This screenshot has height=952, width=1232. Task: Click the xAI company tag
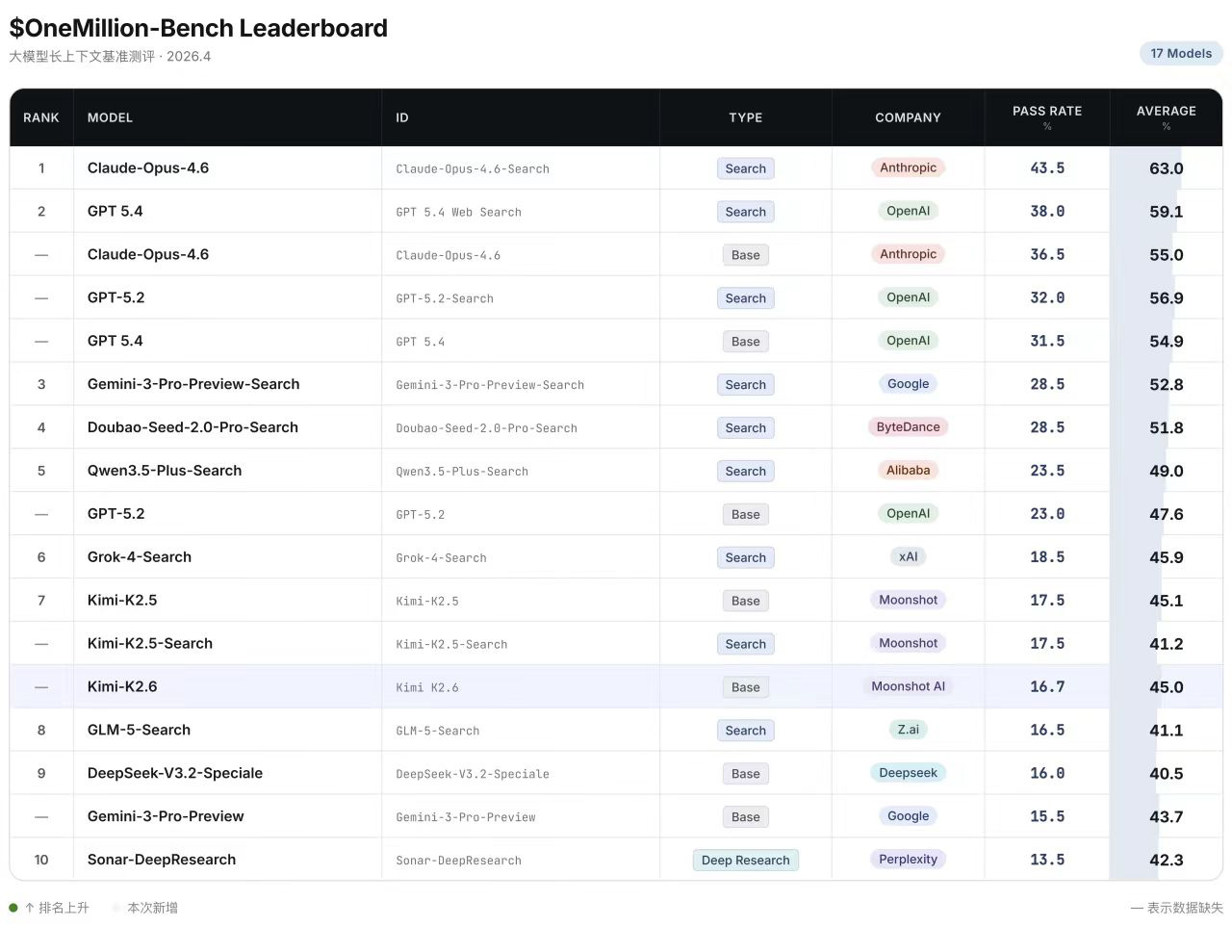[x=908, y=556]
